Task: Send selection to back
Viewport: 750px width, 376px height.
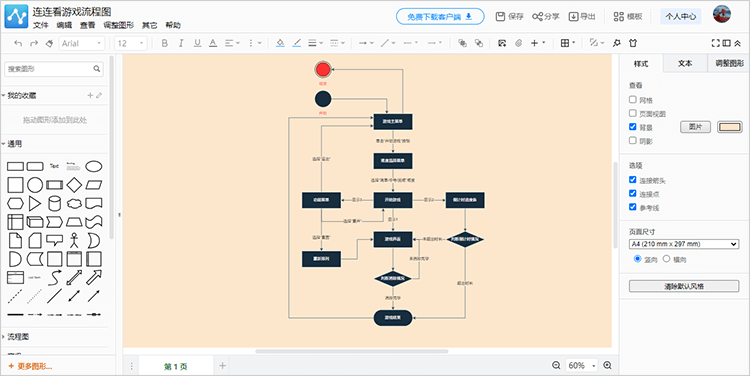Action: pos(478,43)
